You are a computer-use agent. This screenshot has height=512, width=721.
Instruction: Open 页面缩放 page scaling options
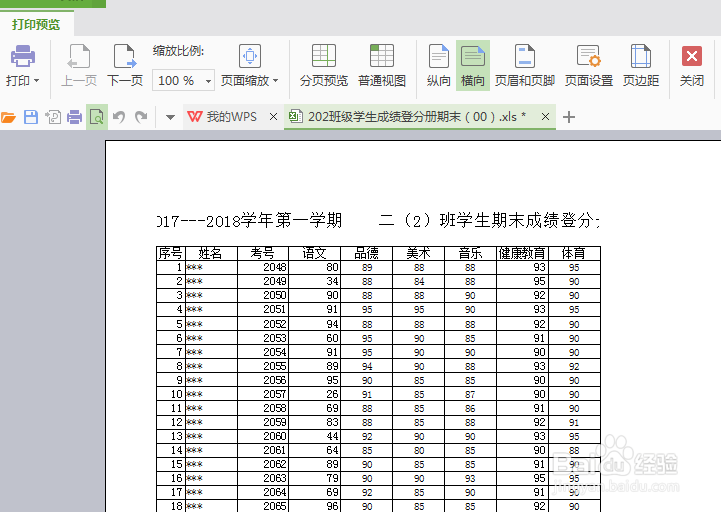[250, 66]
